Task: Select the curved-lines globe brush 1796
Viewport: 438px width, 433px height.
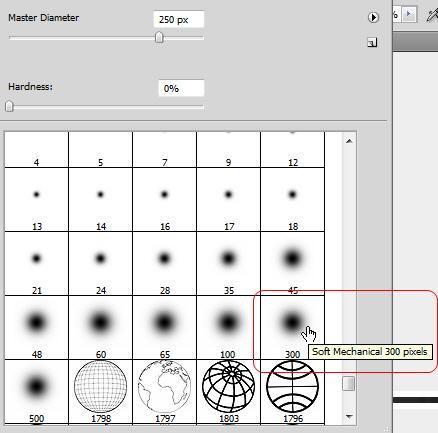Action: tap(293, 392)
